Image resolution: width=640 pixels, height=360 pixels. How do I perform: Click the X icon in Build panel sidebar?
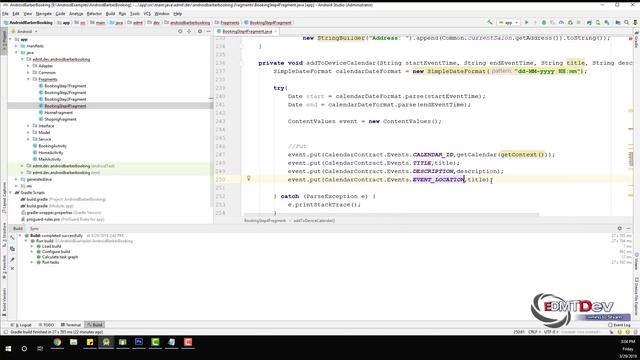[x=12, y=269]
